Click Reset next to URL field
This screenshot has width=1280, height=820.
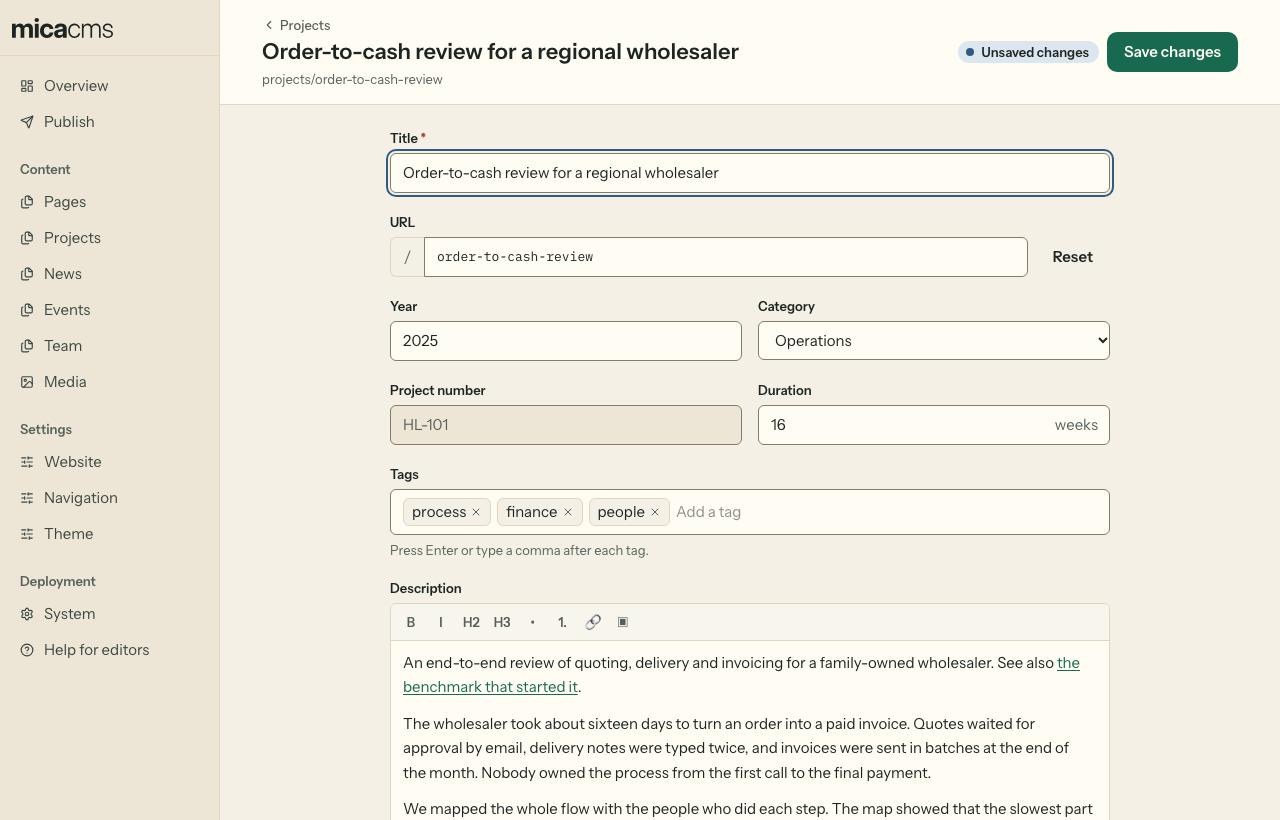point(1072,257)
